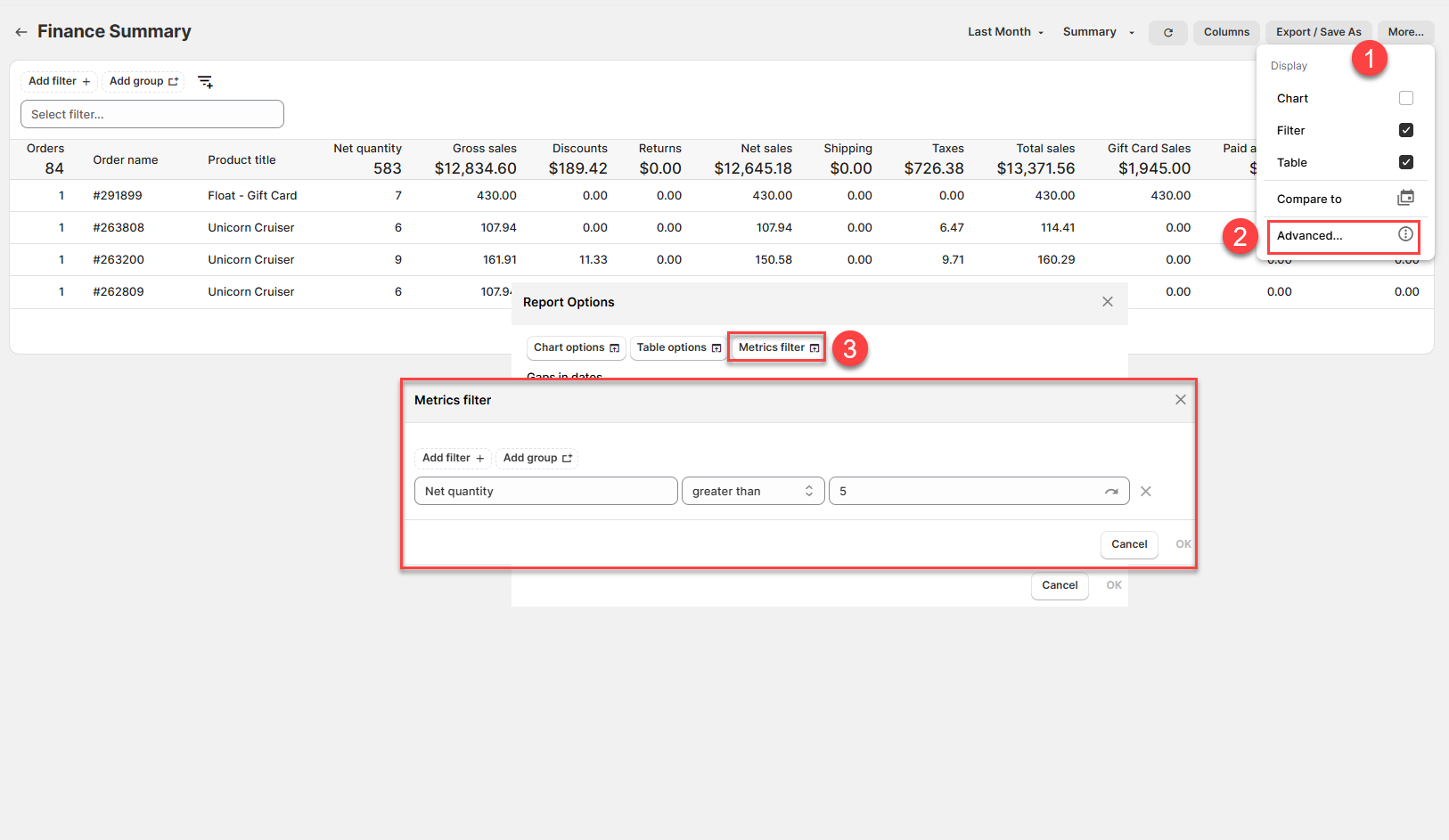Uncheck the Filter display checkbox

pos(1405,130)
